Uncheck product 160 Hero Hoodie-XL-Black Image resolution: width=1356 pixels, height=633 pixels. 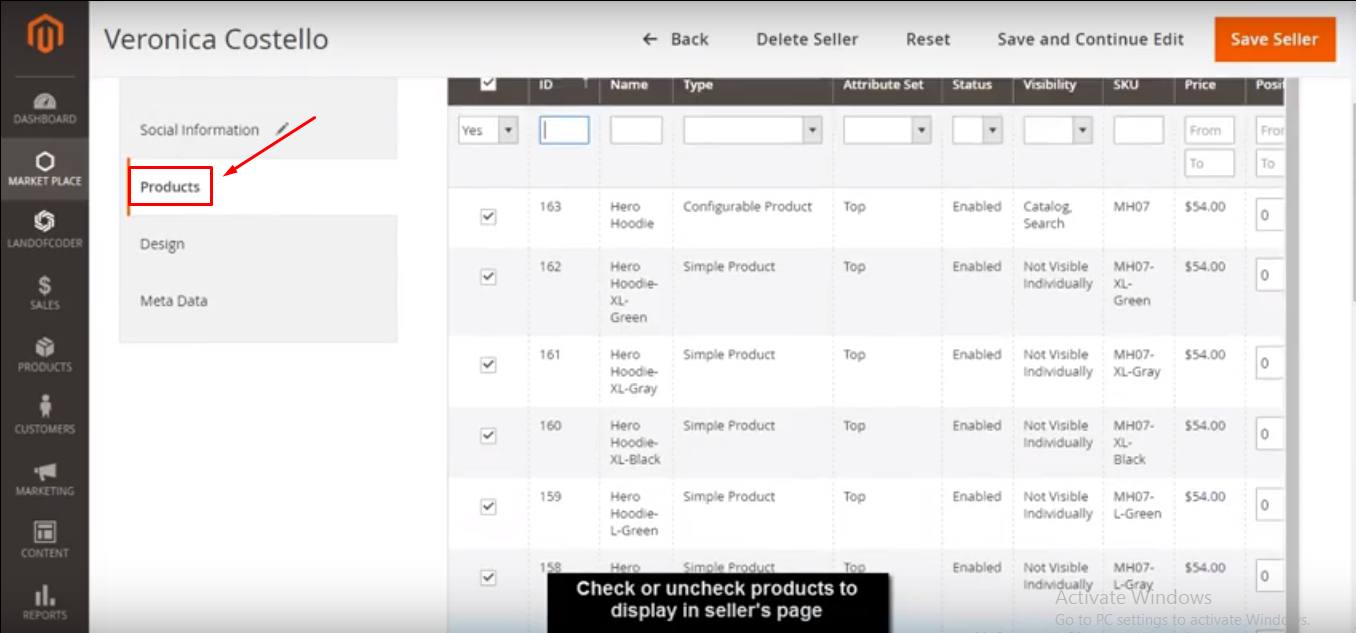488,436
